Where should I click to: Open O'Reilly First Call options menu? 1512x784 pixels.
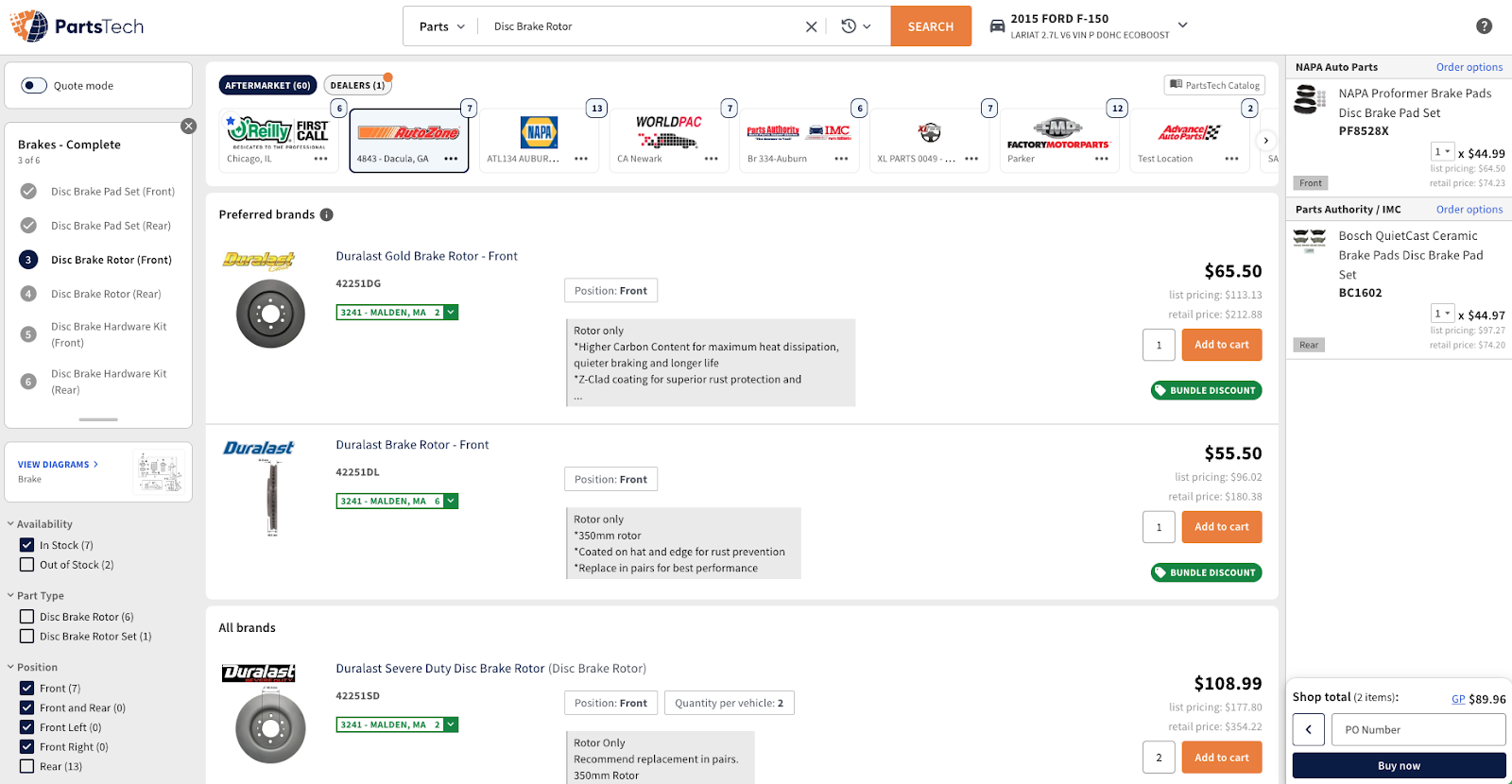pos(321,159)
